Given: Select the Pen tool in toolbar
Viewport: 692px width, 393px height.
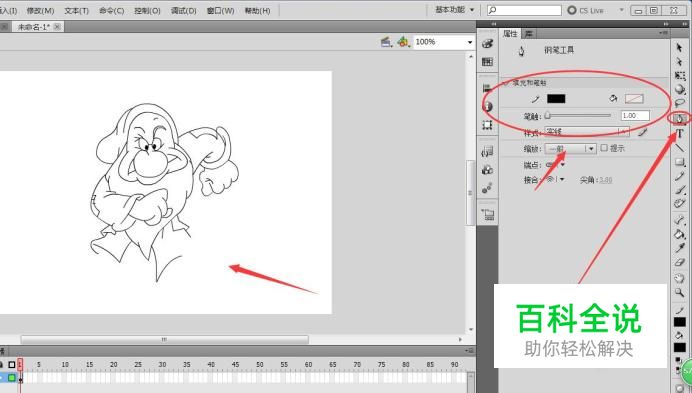Looking at the screenshot, I should tap(679, 118).
